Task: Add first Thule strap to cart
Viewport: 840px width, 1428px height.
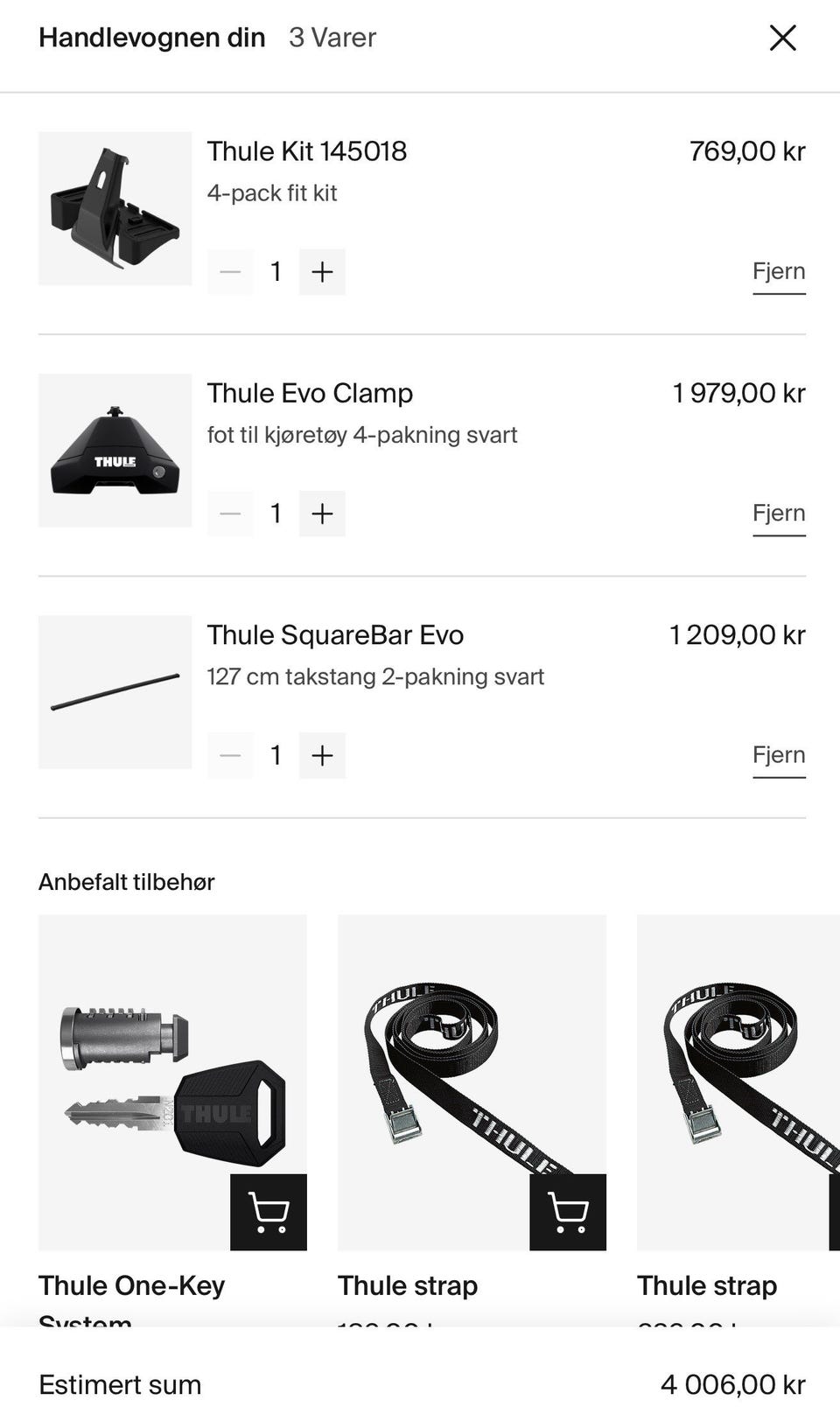Action: (x=568, y=1212)
